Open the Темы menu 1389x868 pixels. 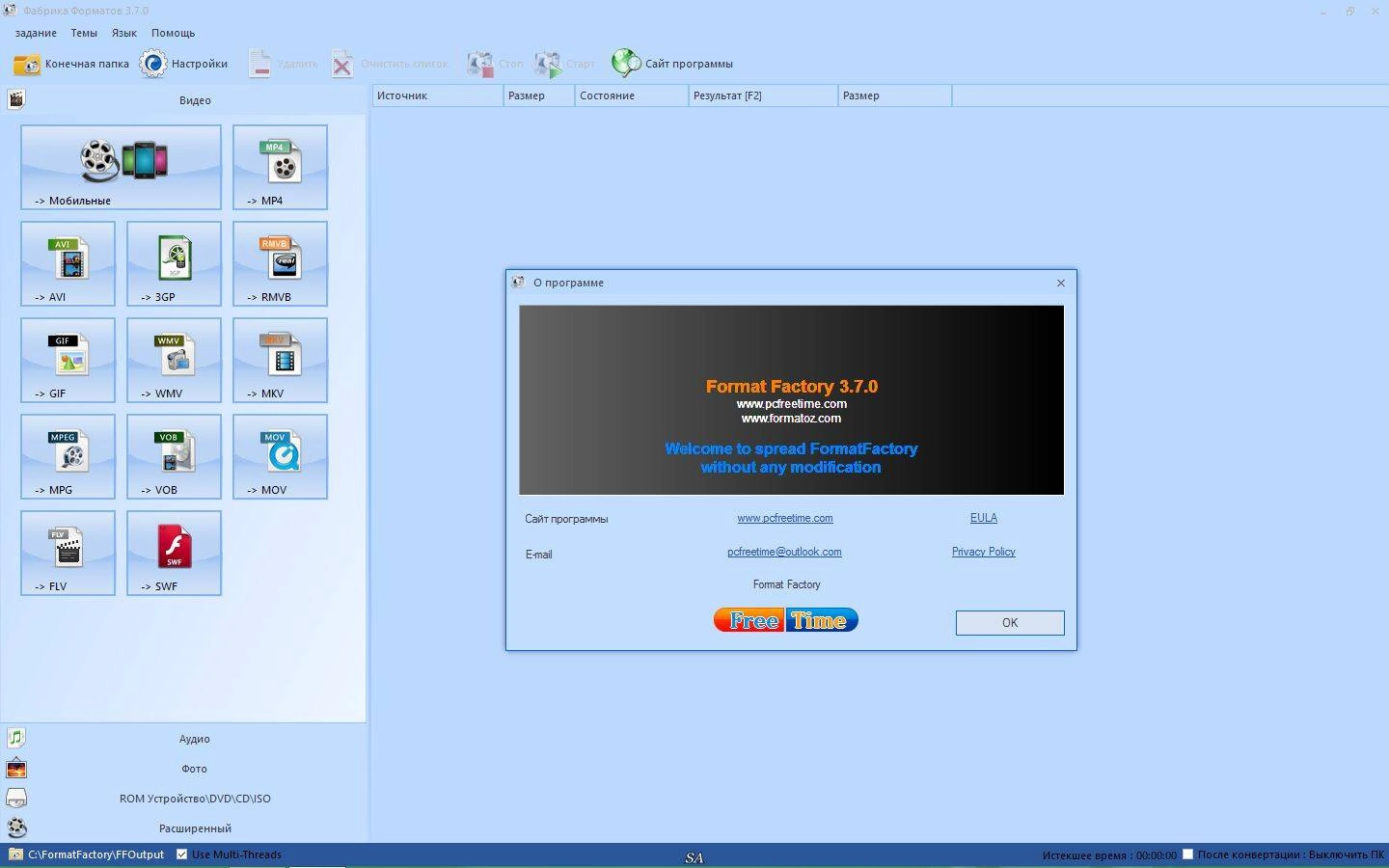84,33
